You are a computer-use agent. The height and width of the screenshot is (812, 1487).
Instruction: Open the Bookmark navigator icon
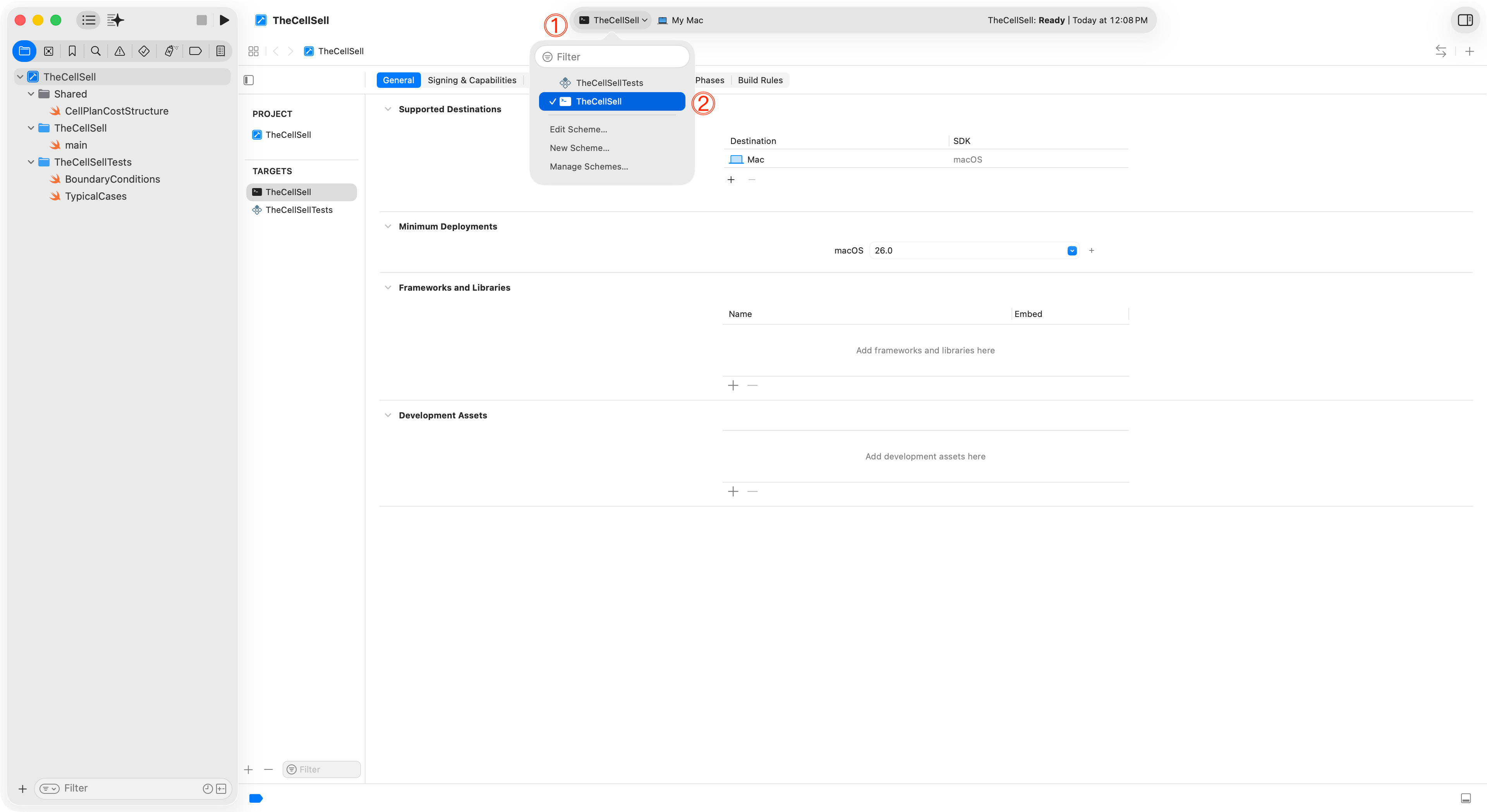(x=72, y=51)
